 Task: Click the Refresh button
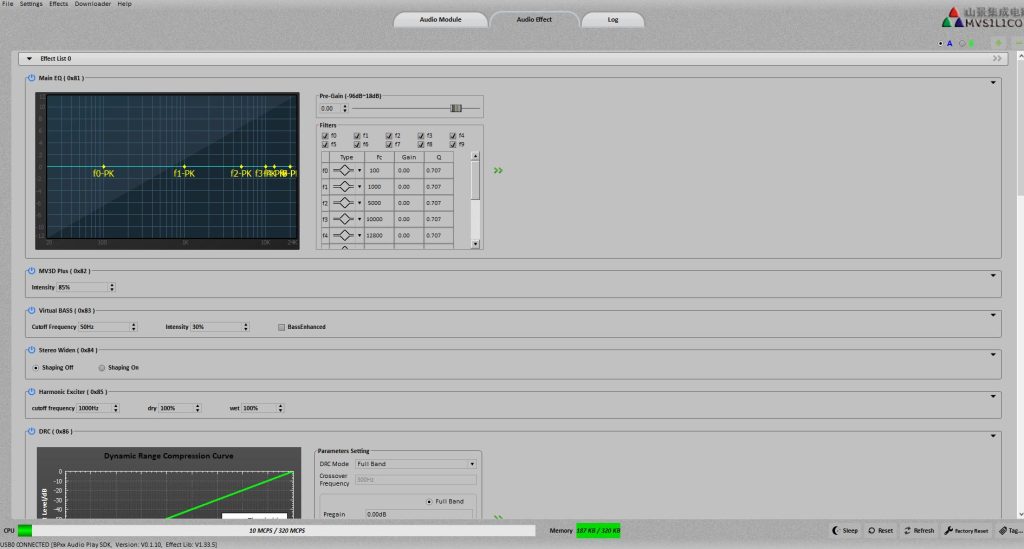tap(918, 531)
